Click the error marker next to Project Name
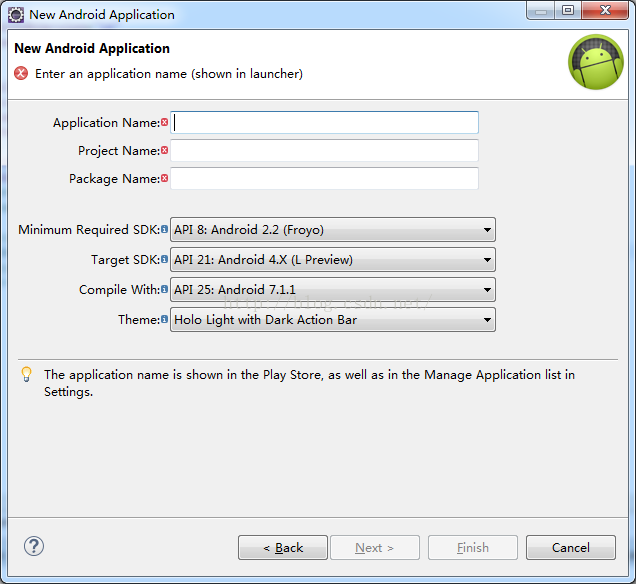The height and width of the screenshot is (584, 636). [x=164, y=150]
